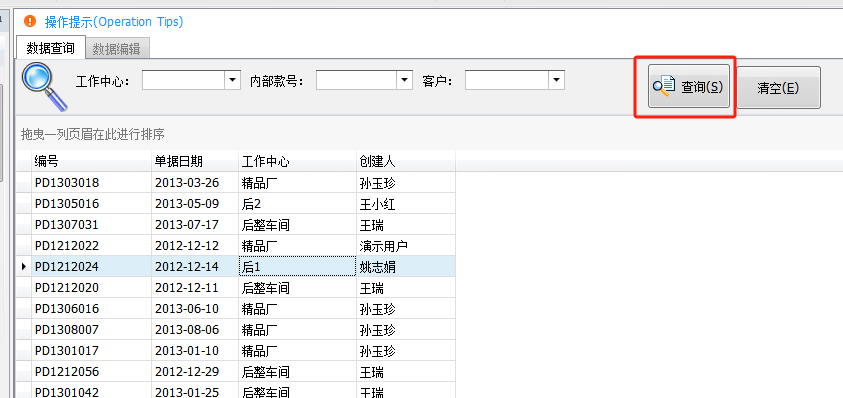Focus the 客户 input field
Image resolution: width=843 pixels, height=398 pixels.
(x=507, y=80)
